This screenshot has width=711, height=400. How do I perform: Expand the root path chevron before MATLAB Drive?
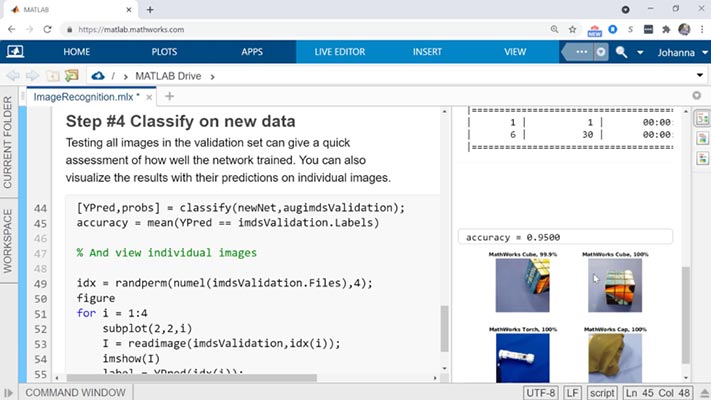coord(125,77)
